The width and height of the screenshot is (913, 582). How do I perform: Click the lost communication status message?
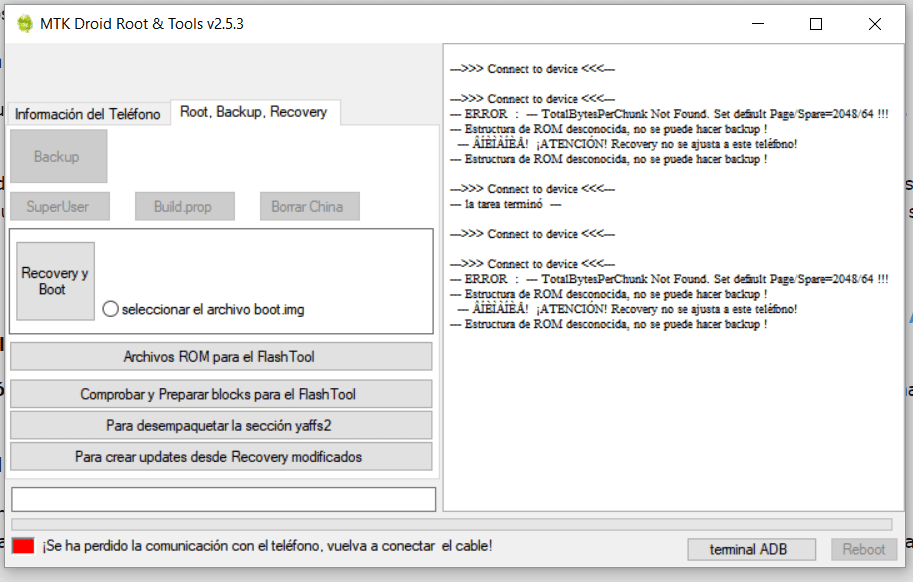click(267, 546)
